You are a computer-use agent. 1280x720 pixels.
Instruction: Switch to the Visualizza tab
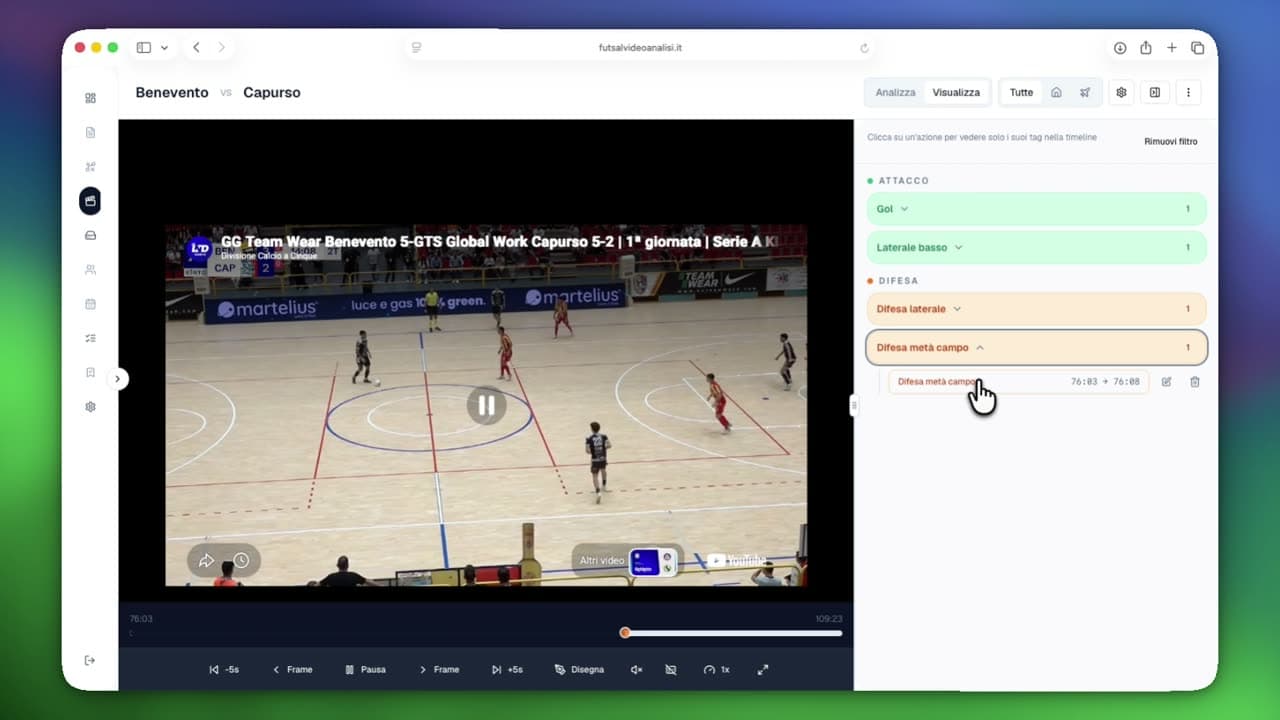[x=956, y=92]
